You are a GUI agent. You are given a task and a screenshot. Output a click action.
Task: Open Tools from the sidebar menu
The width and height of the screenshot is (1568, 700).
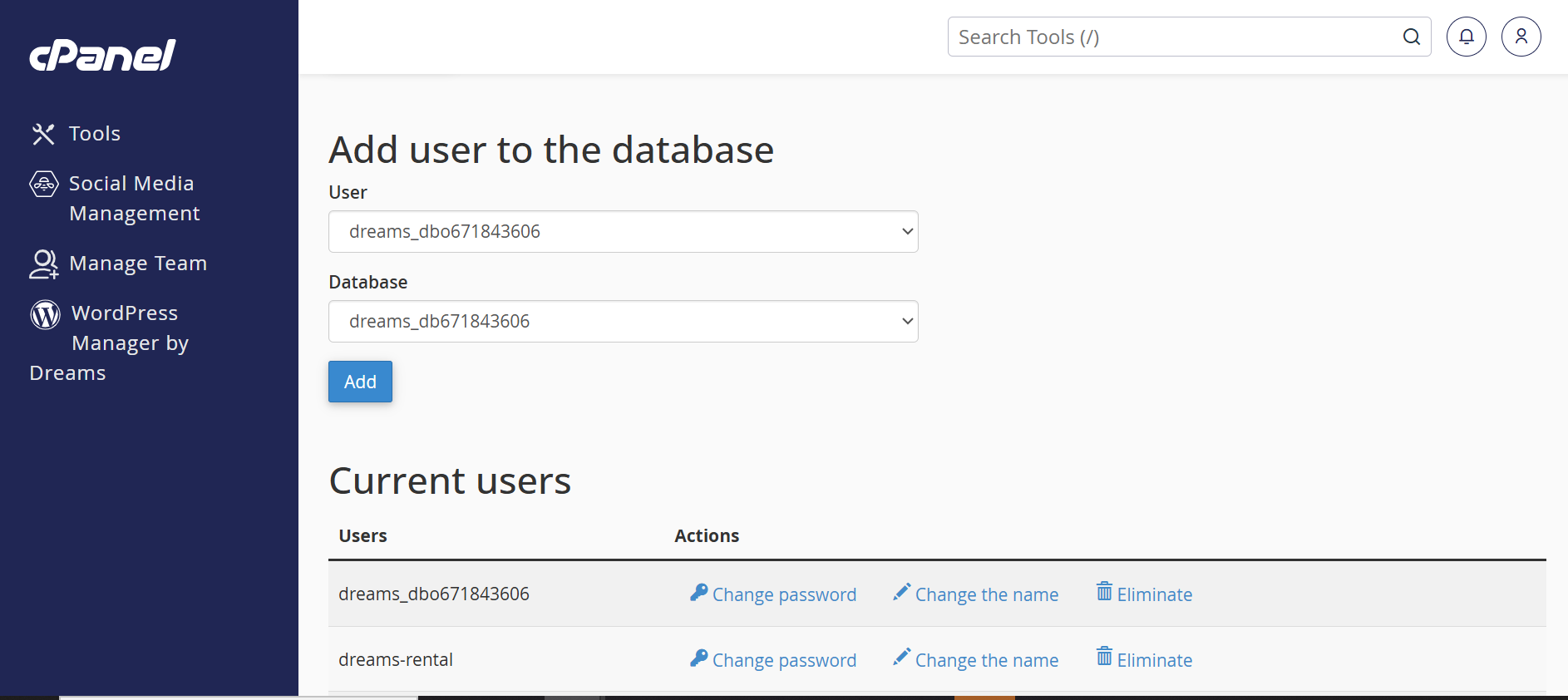coord(95,134)
